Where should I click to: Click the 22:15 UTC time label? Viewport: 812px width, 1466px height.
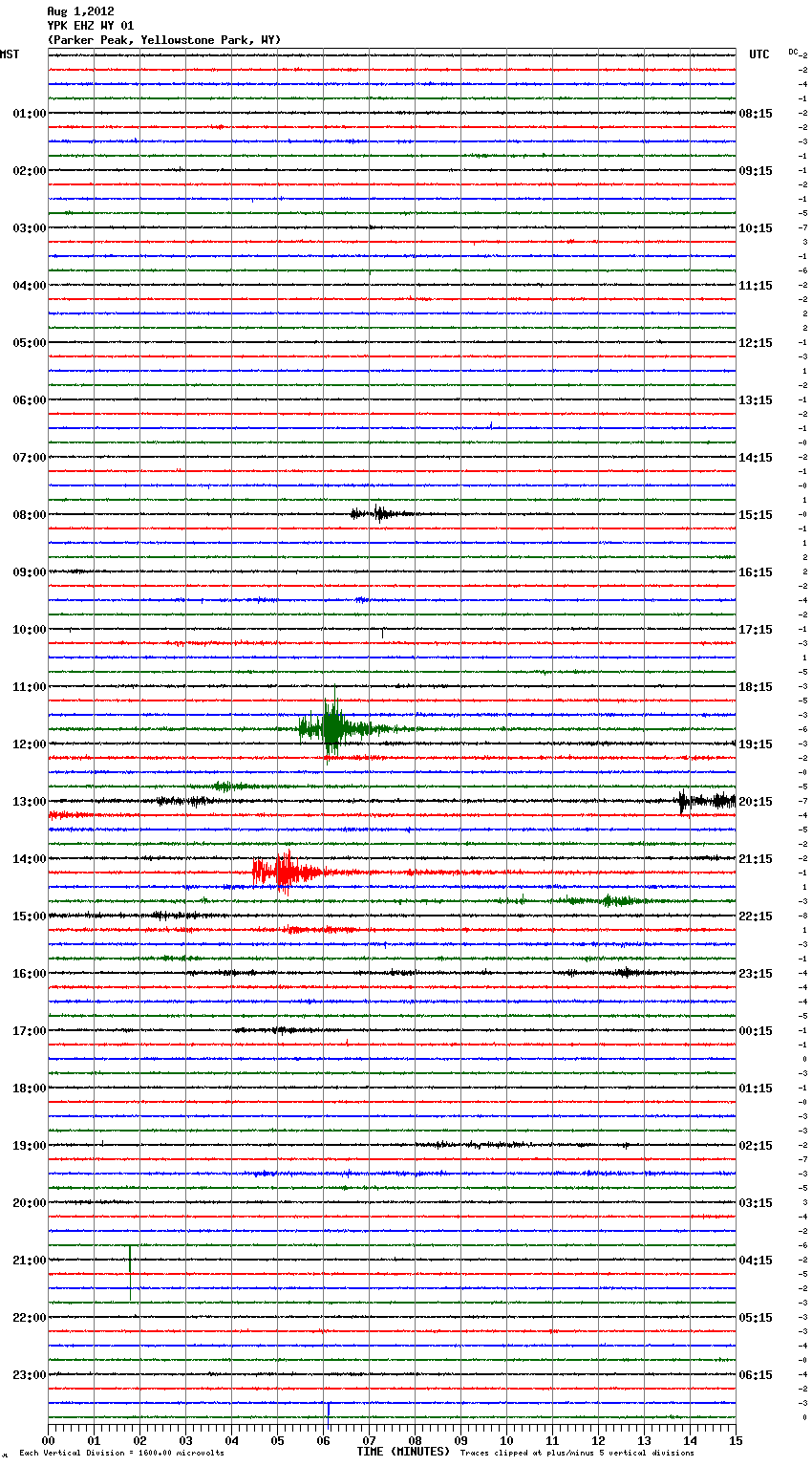tap(756, 916)
